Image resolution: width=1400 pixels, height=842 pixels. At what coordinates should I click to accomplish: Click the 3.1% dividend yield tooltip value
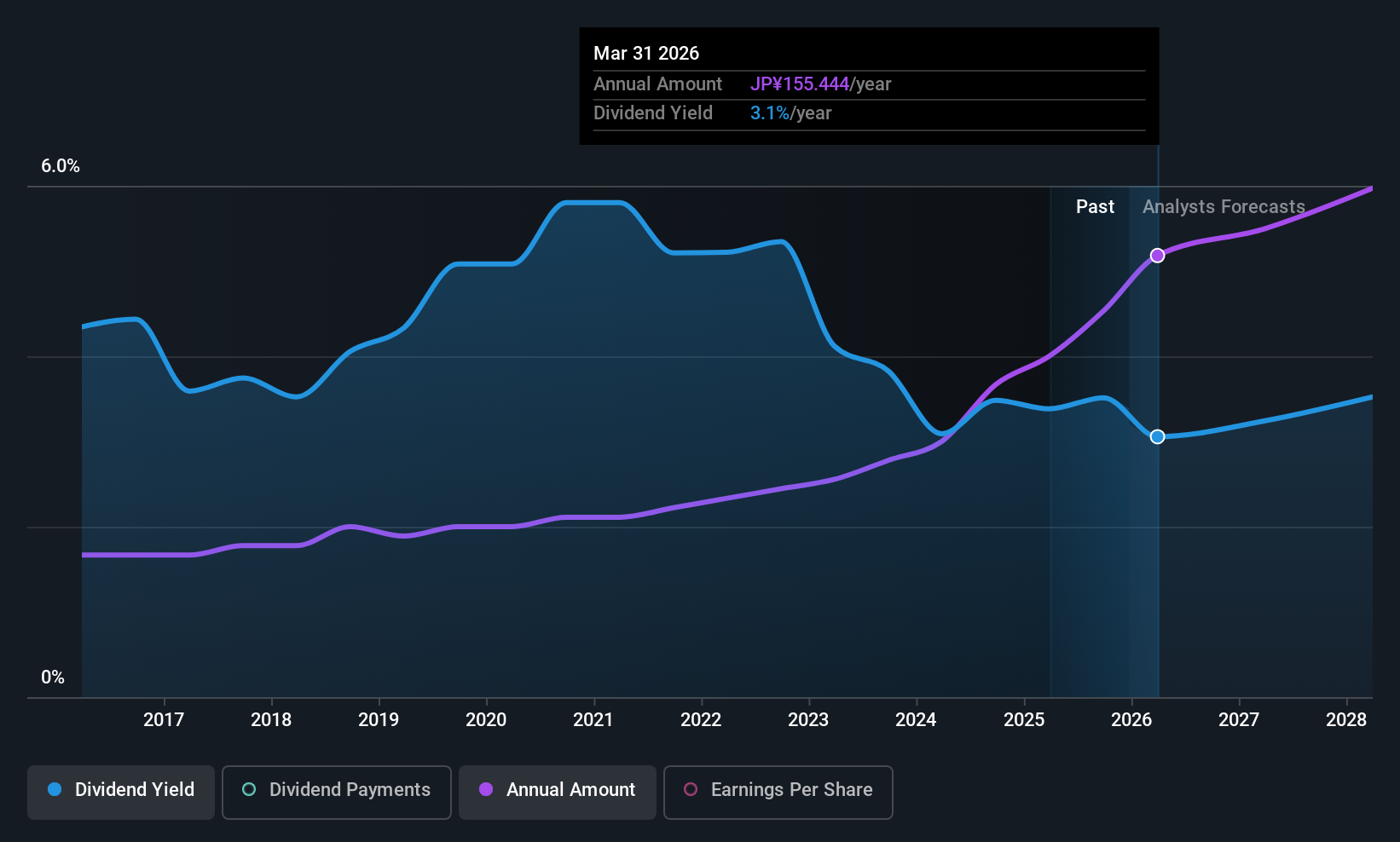770,113
